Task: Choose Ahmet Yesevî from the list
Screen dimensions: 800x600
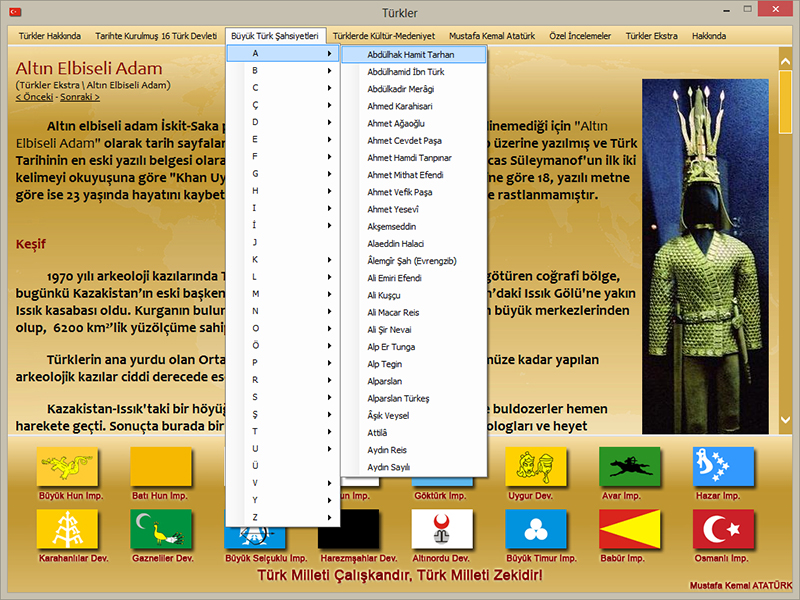Action: tap(393, 209)
